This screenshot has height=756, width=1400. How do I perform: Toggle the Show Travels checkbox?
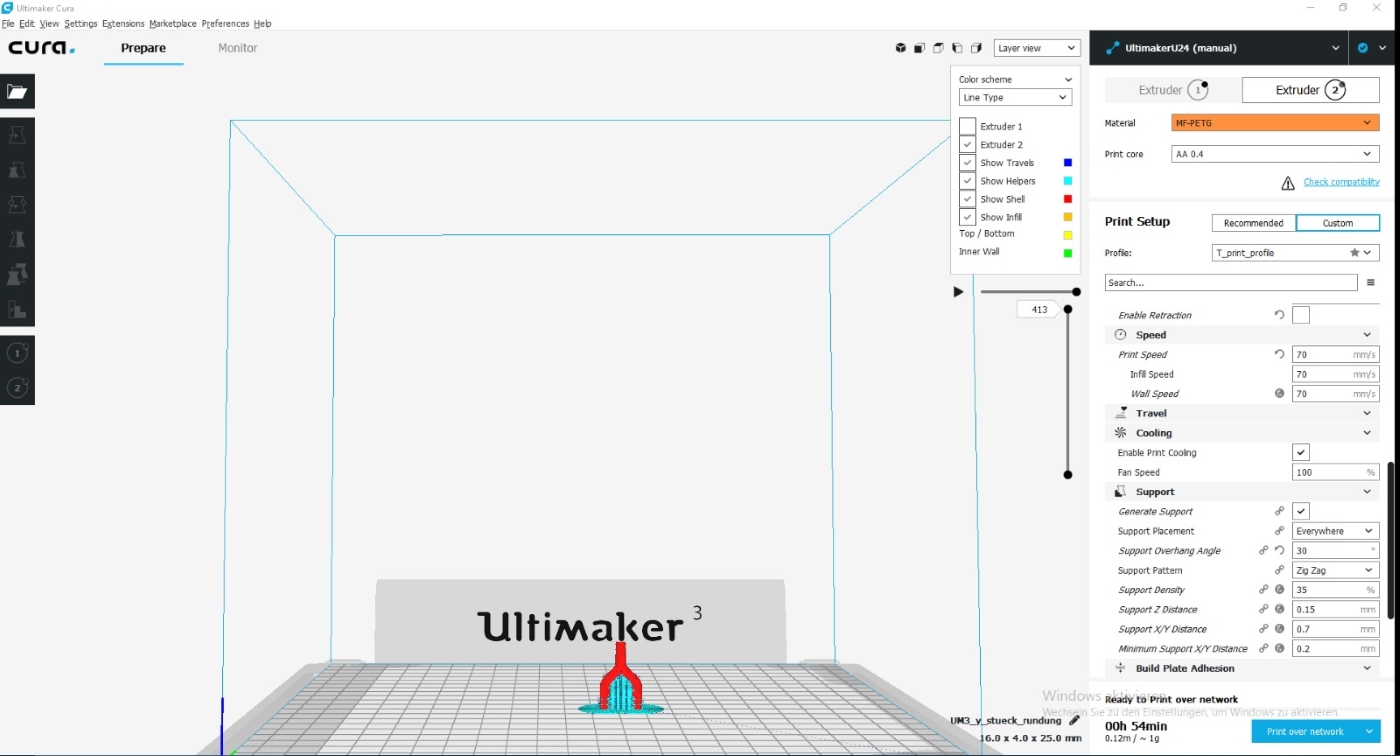pyautogui.click(x=967, y=163)
